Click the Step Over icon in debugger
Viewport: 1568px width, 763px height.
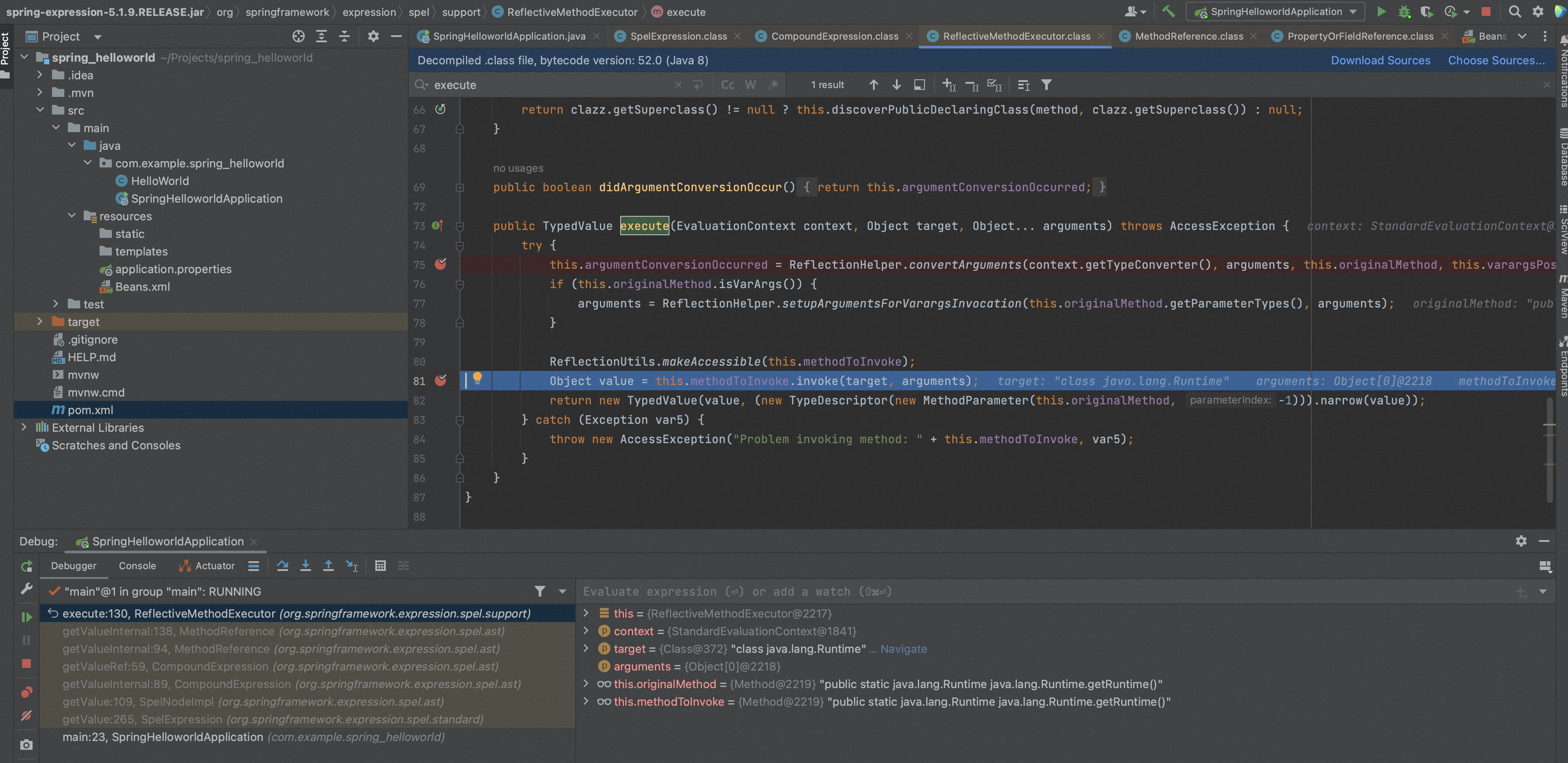[282, 566]
